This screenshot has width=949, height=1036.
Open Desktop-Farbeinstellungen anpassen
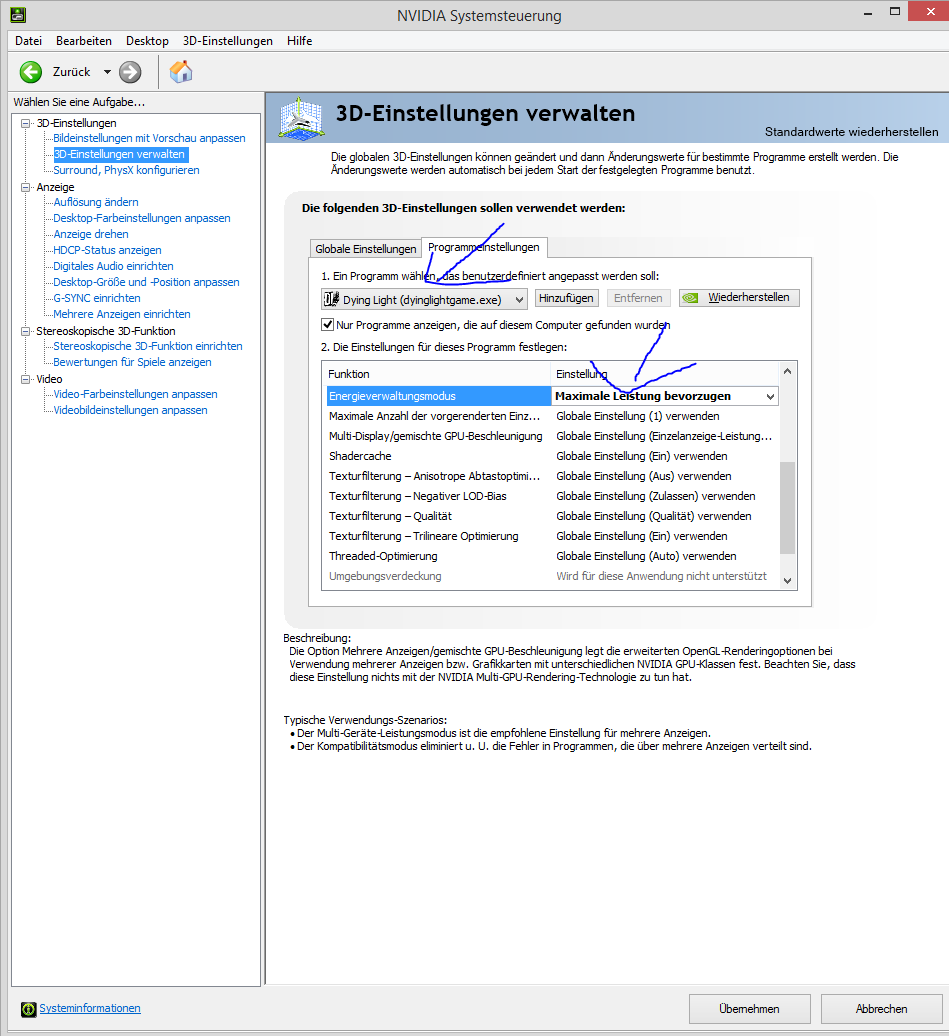click(142, 218)
